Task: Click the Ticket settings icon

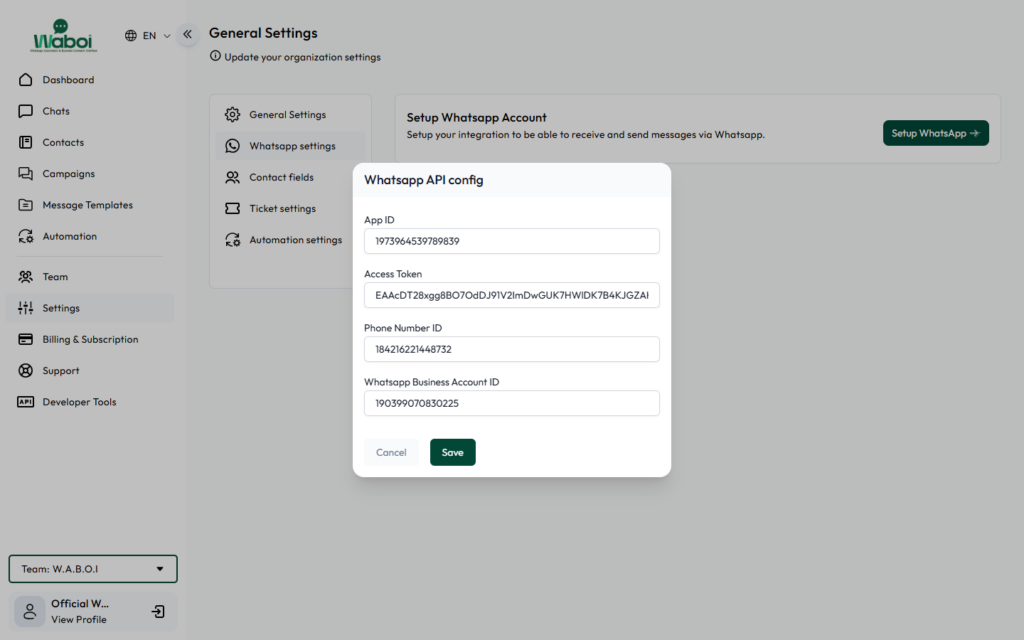Action: click(x=232, y=209)
